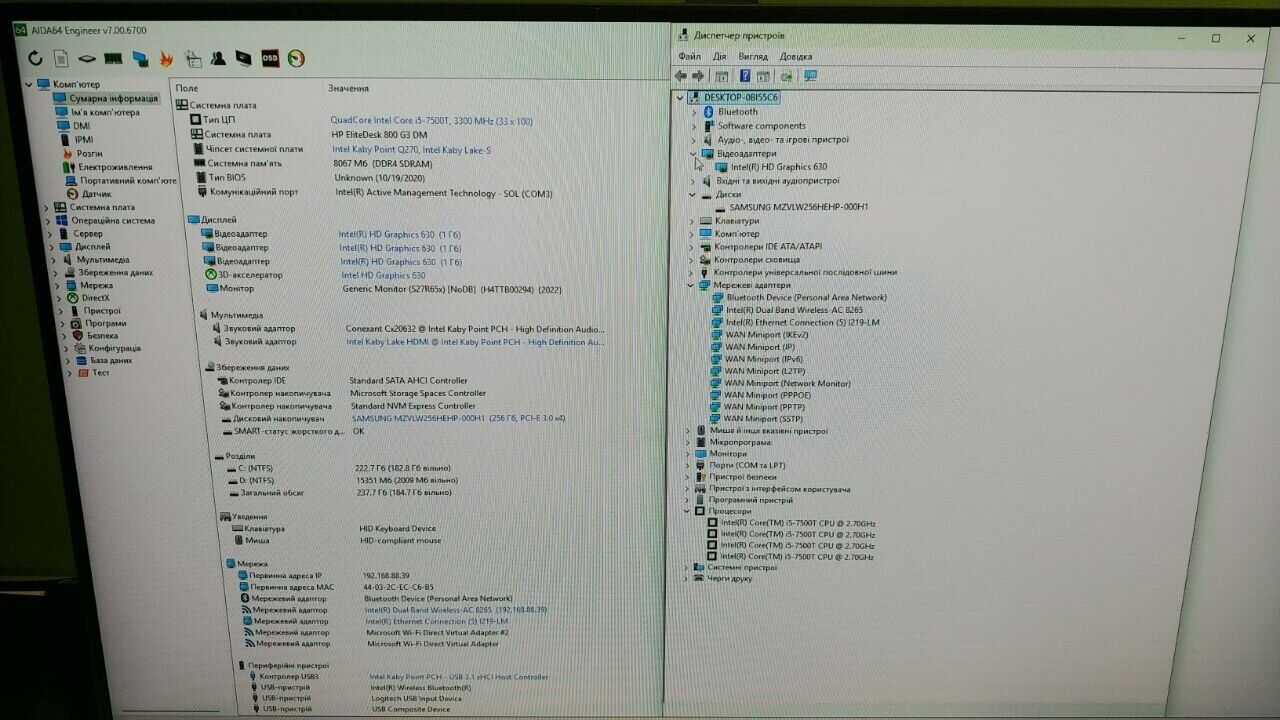This screenshot has height=720, width=1280.
Task: Open the Intel Kaby Point Q270 chipset link
Action: click(x=411, y=150)
